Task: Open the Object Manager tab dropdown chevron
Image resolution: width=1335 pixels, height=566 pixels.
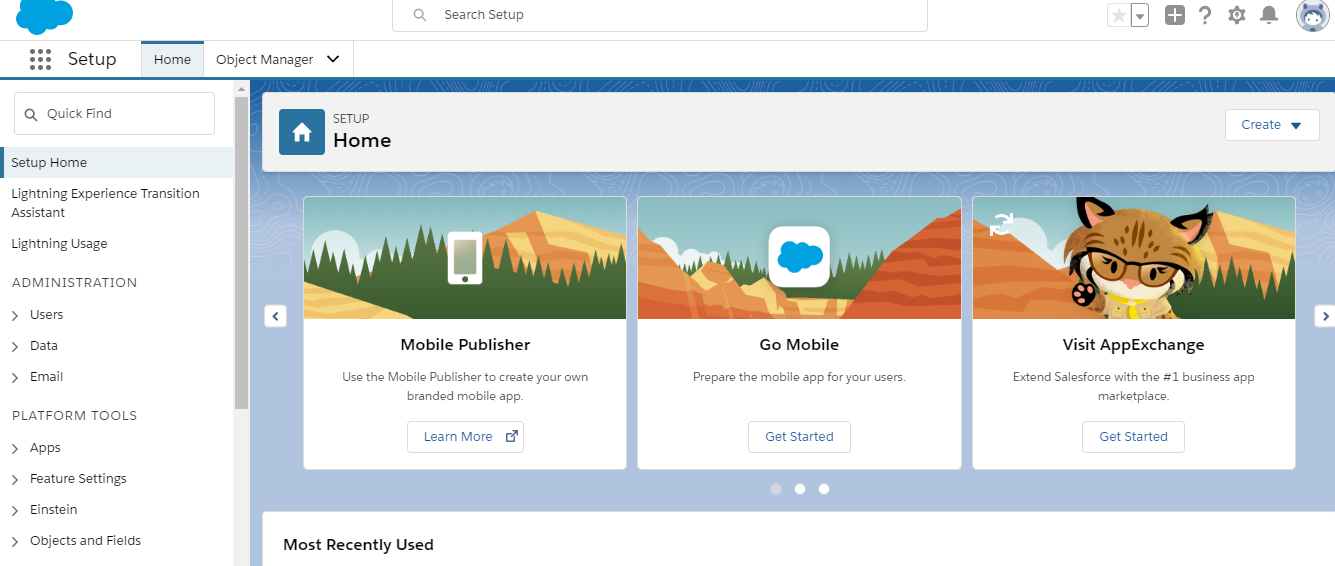Action: [x=333, y=59]
